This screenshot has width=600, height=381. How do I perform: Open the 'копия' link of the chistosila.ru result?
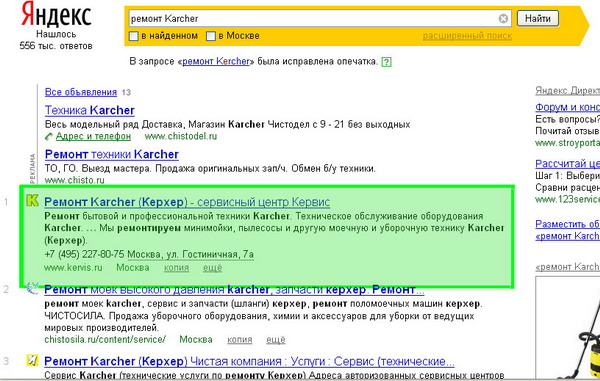coord(240,340)
